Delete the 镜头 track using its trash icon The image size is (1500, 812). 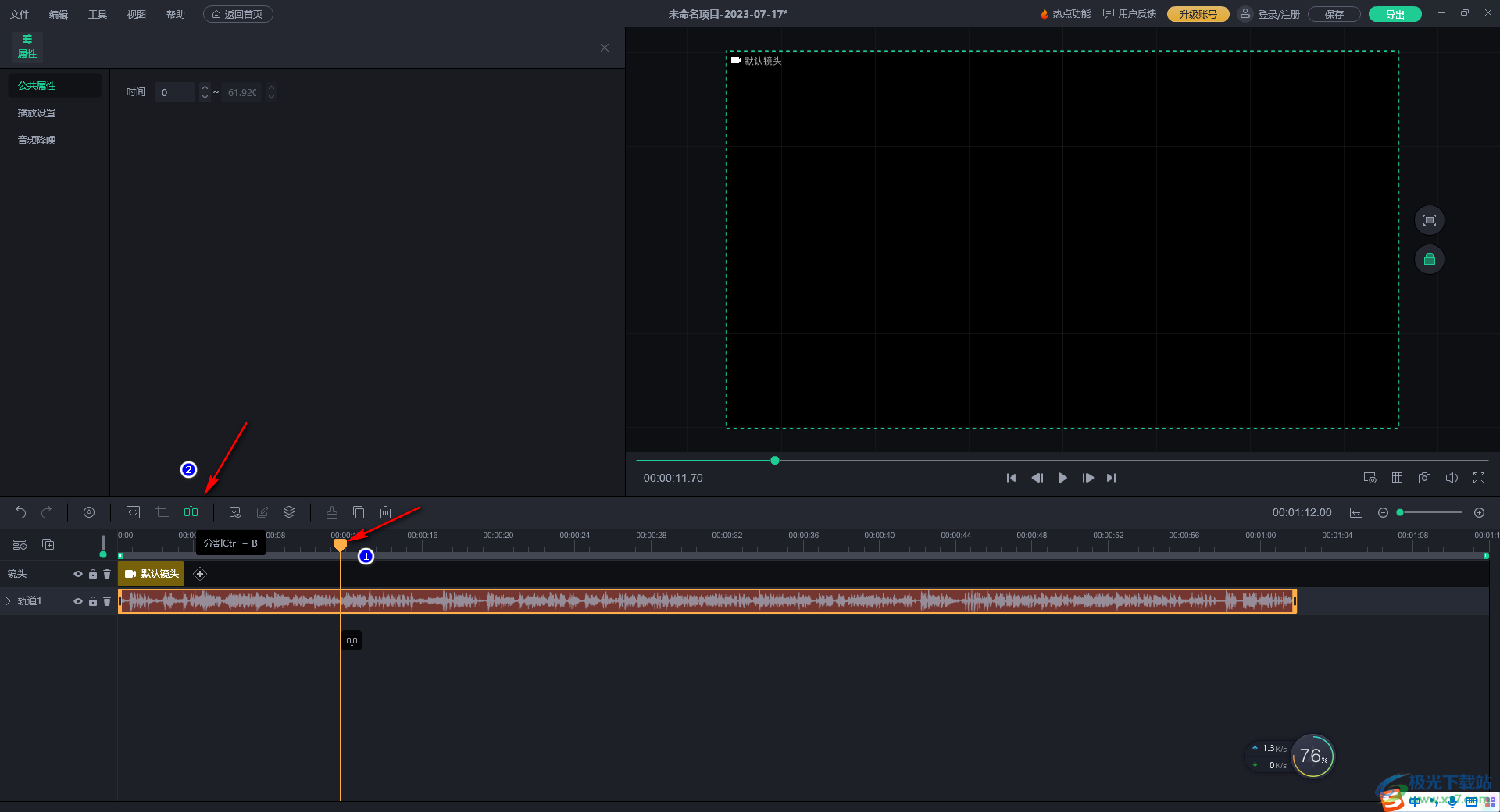click(x=107, y=574)
